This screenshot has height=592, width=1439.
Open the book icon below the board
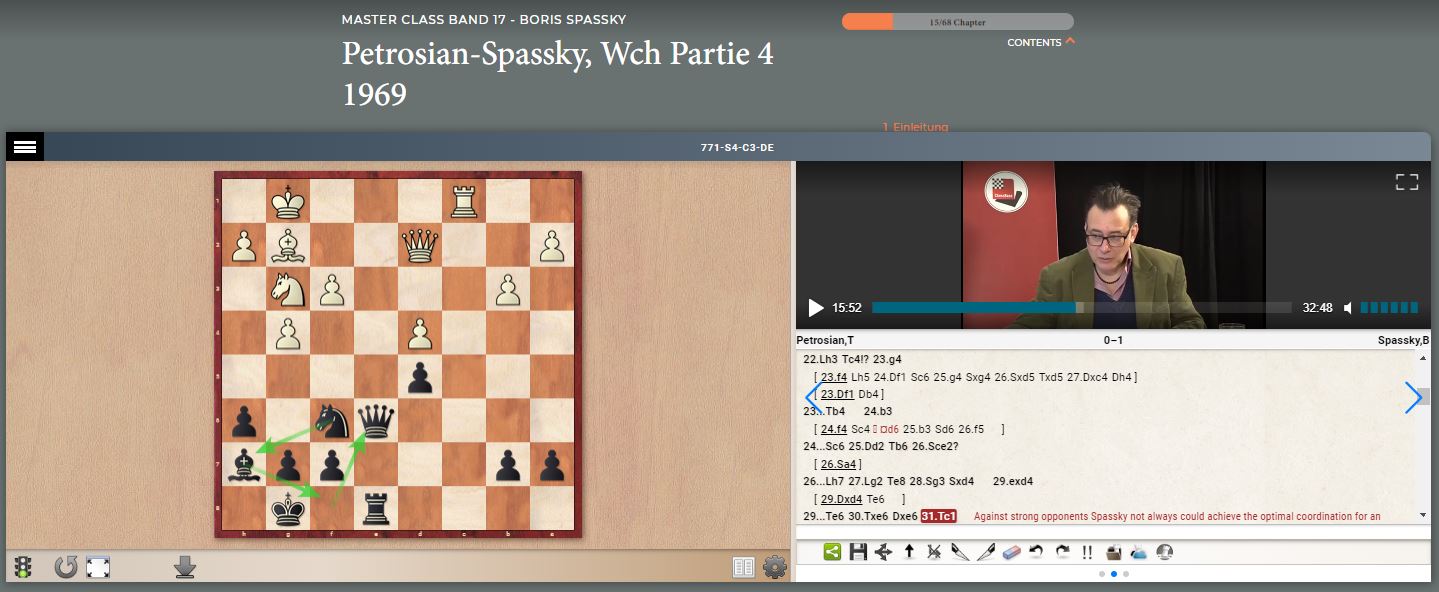click(743, 568)
